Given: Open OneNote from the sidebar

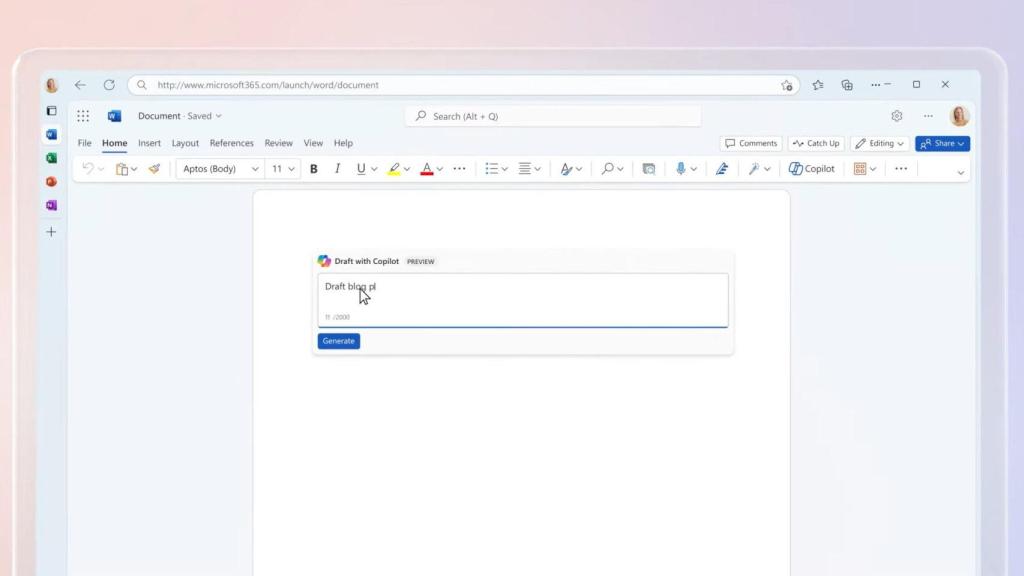Looking at the screenshot, I should [51, 204].
